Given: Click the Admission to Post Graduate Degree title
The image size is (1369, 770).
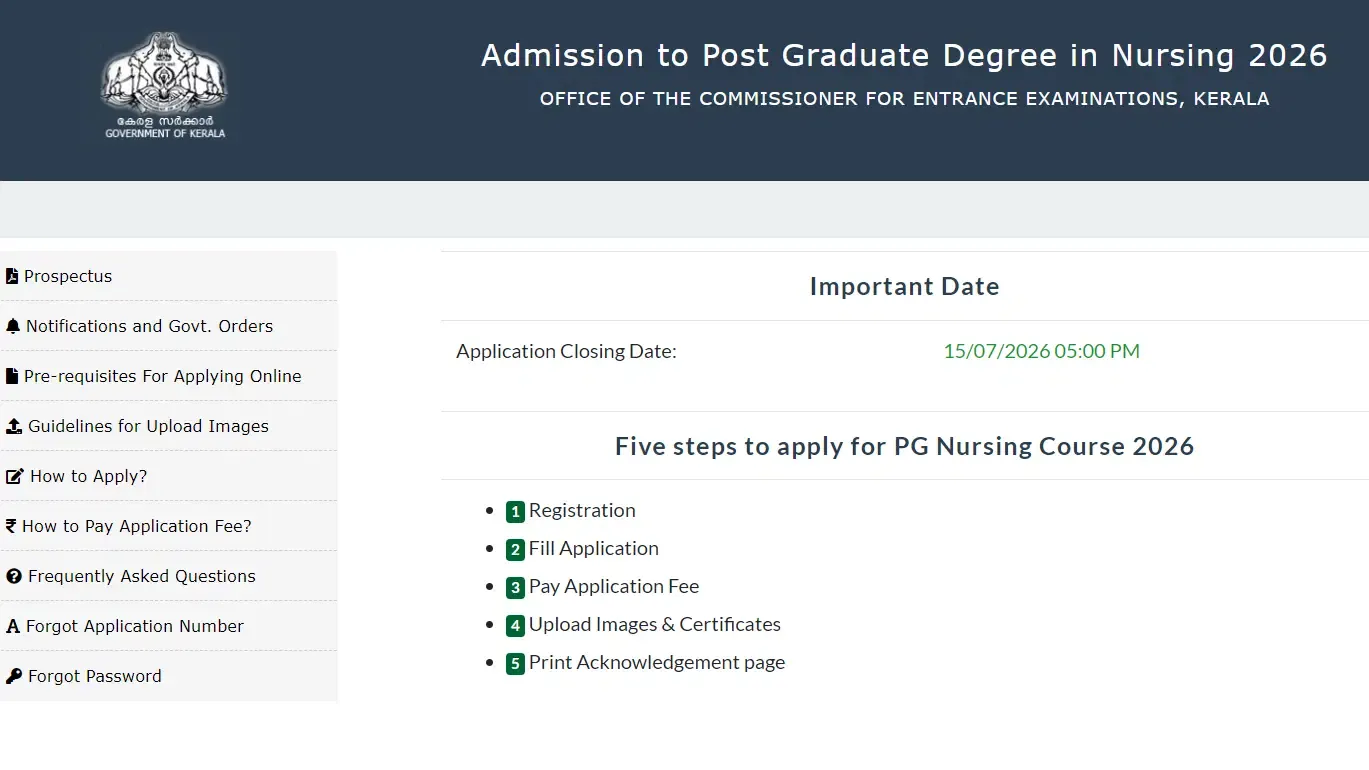Looking at the screenshot, I should click(904, 55).
